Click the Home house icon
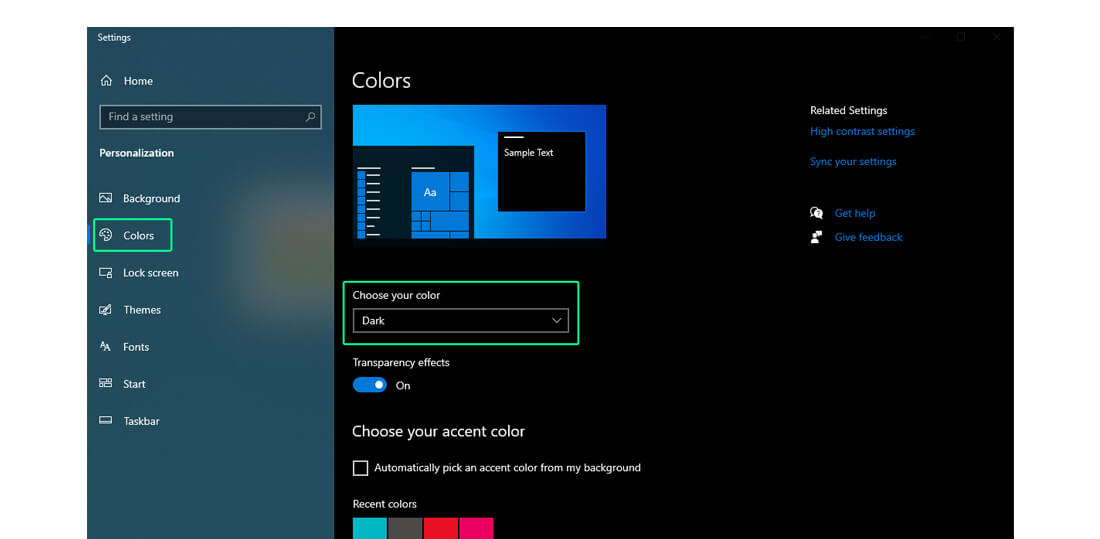This screenshot has height=539, width=1100. [x=106, y=81]
